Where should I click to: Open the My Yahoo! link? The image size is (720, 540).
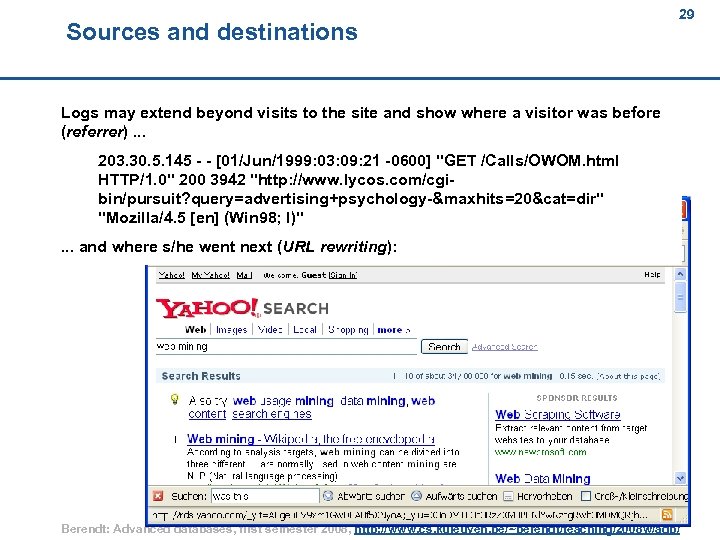click(210, 275)
